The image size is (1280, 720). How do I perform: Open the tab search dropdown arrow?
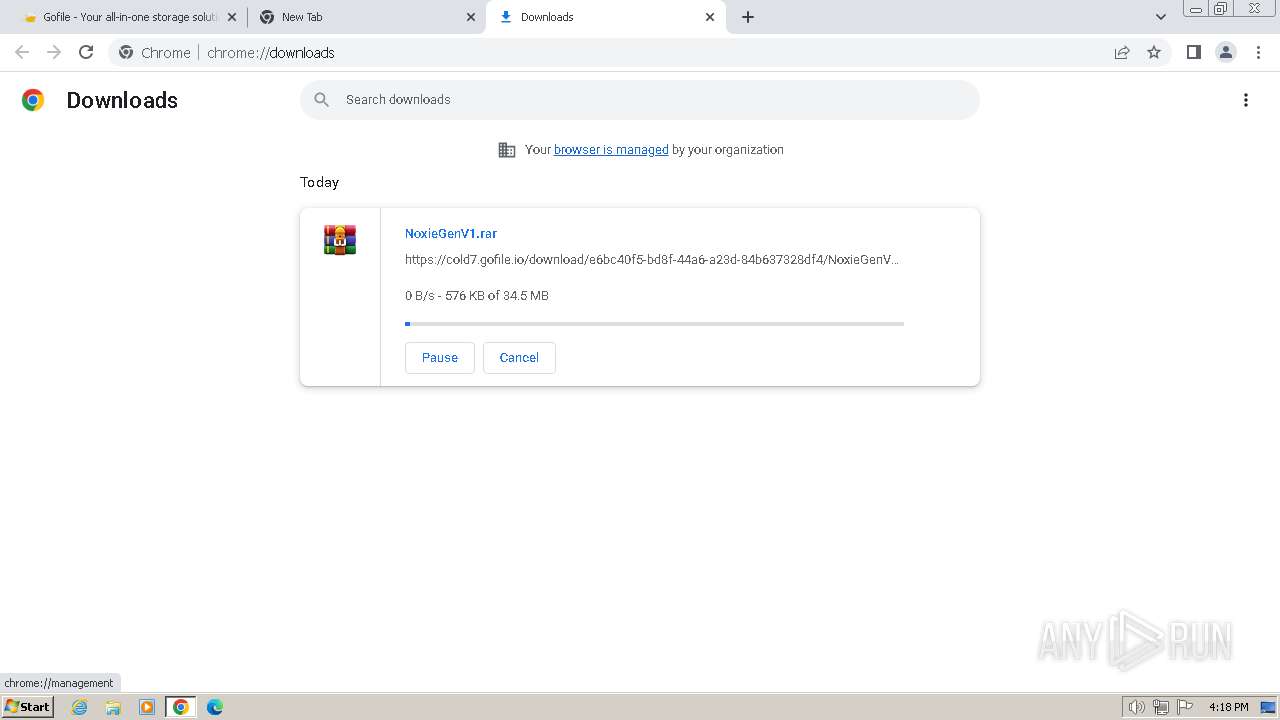coord(1161,17)
